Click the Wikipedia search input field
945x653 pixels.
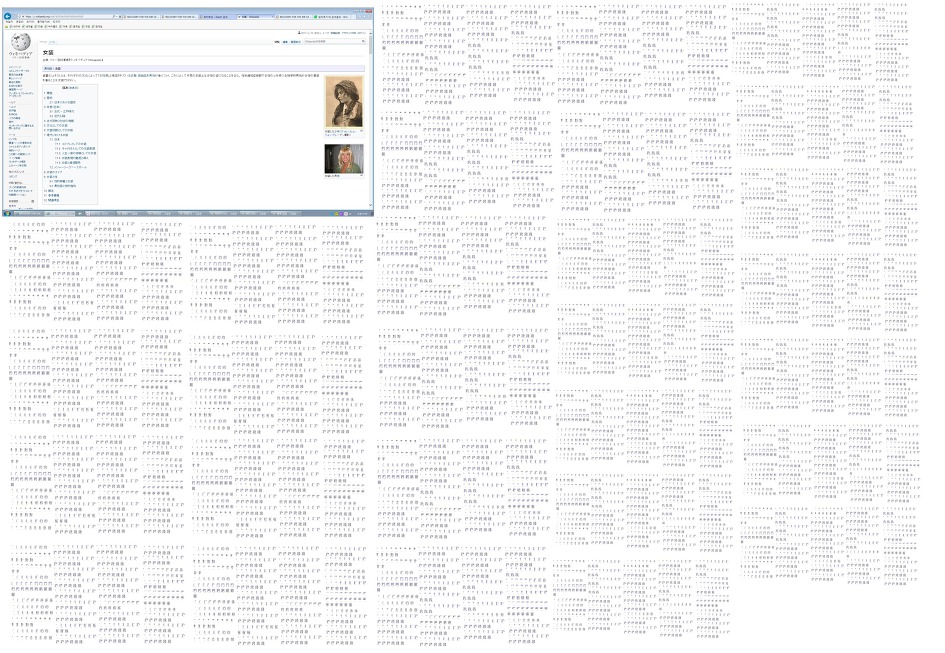pos(332,42)
